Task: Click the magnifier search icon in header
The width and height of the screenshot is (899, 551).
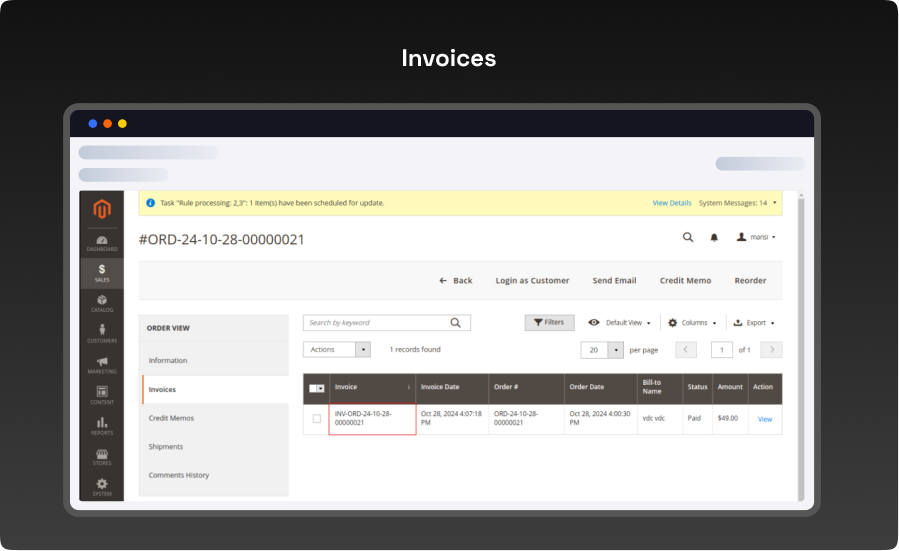Action: click(x=687, y=238)
